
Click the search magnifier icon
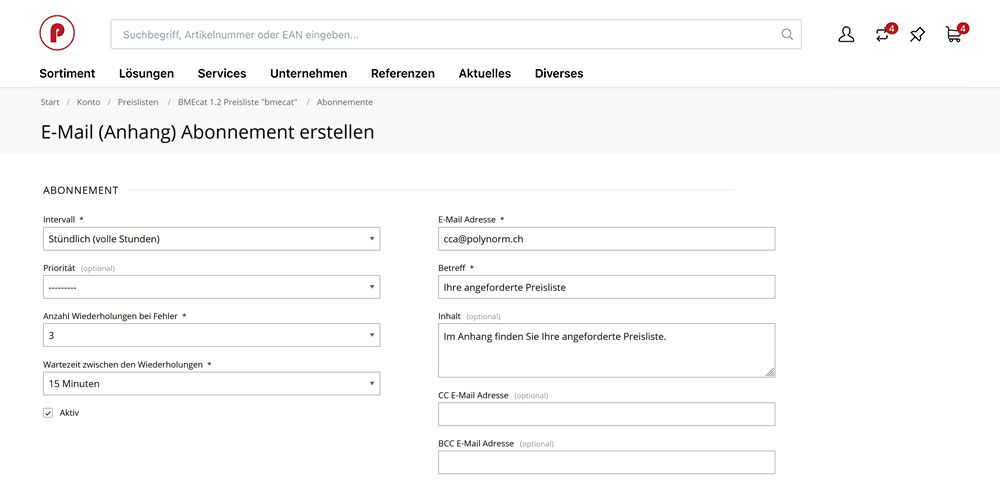click(788, 34)
